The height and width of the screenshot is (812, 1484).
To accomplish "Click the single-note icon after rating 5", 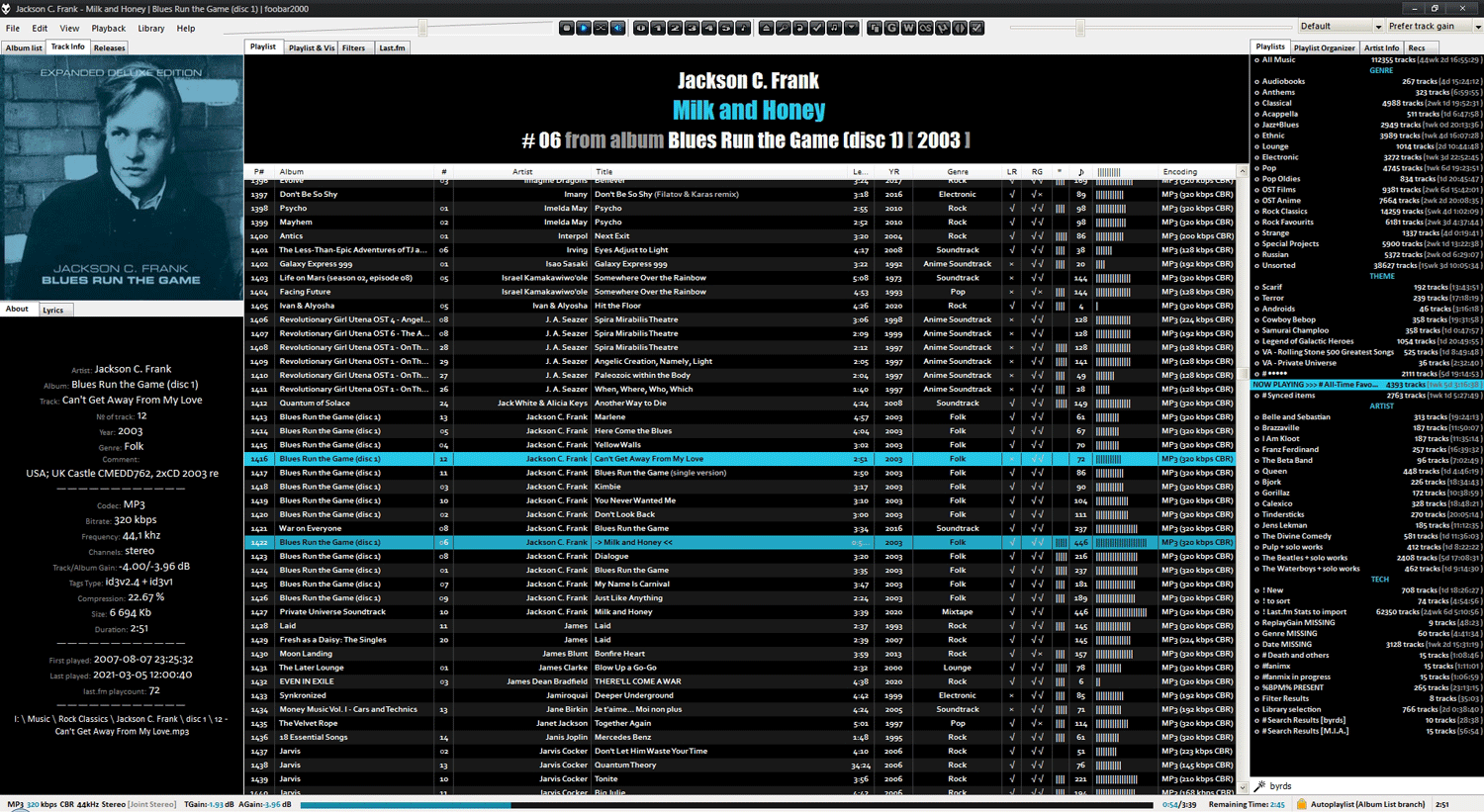I will (742, 28).
